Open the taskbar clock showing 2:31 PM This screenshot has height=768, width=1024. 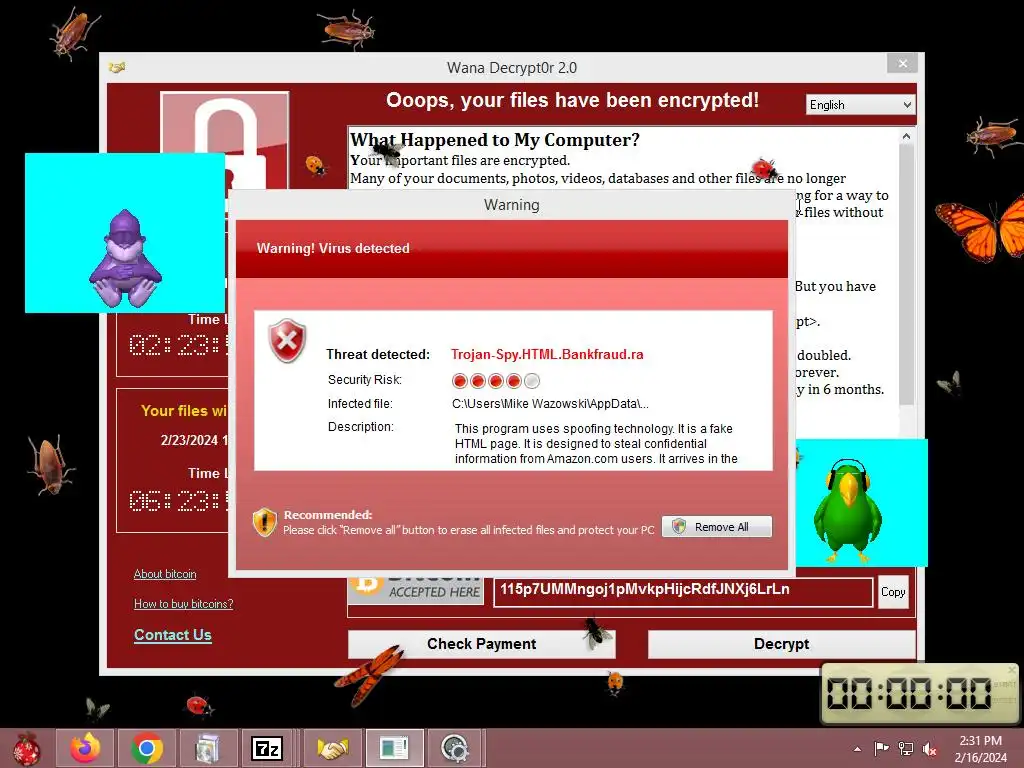(980, 748)
